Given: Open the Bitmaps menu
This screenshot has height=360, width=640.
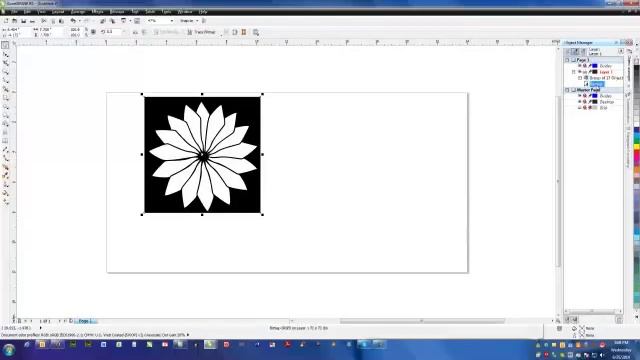Looking at the screenshot, I should (x=117, y=12).
